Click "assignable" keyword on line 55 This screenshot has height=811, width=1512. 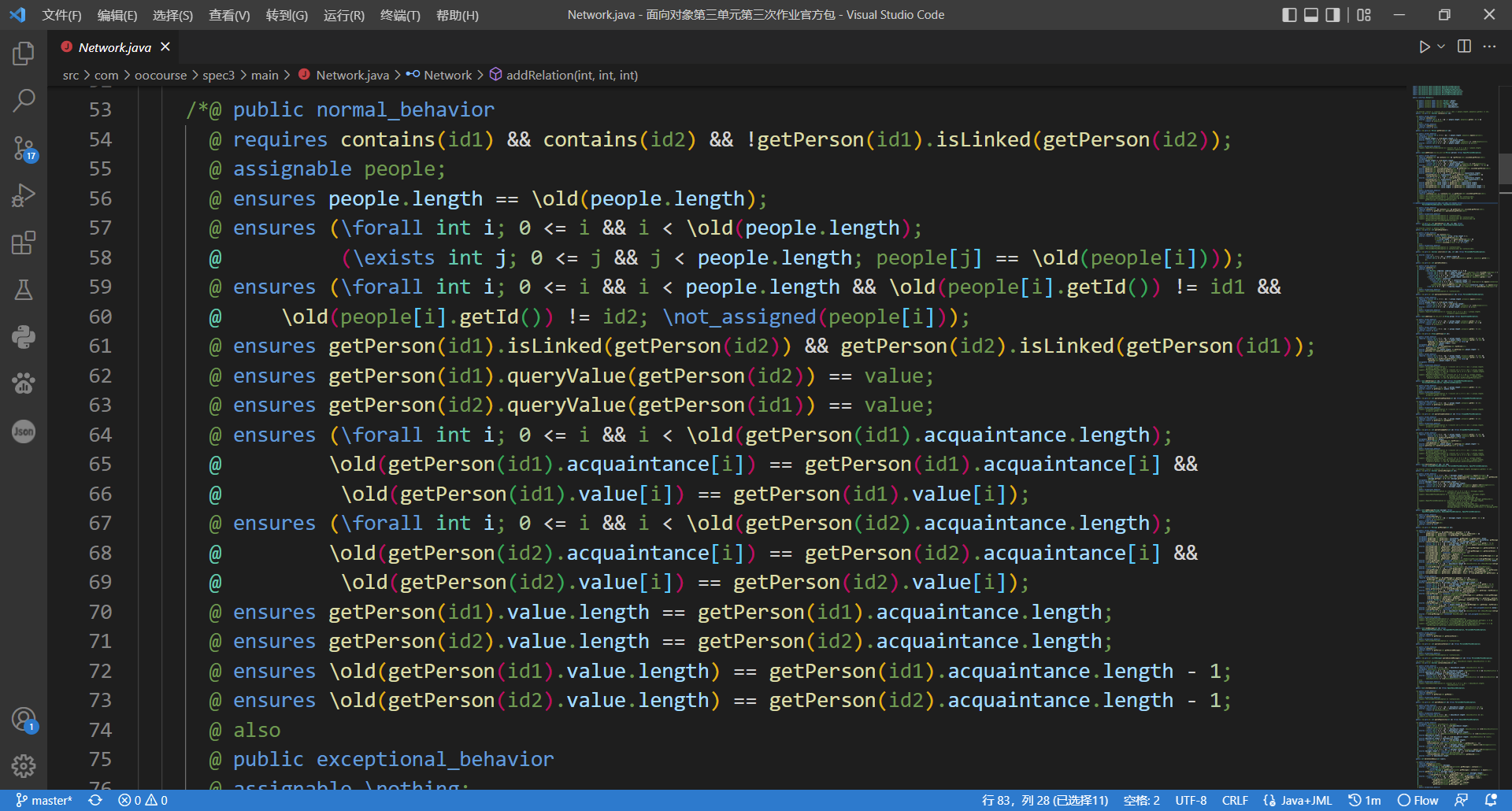[x=292, y=168]
